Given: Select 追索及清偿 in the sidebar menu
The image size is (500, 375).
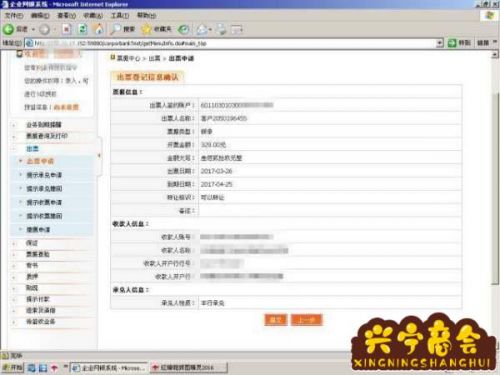Looking at the screenshot, I should (41, 310).
